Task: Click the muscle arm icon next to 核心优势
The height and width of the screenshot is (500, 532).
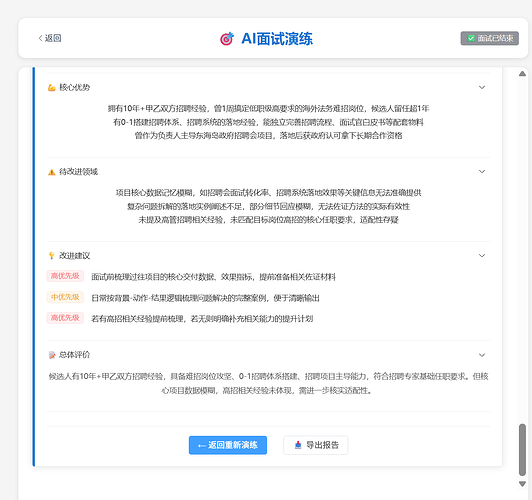Action: (52, 88)
